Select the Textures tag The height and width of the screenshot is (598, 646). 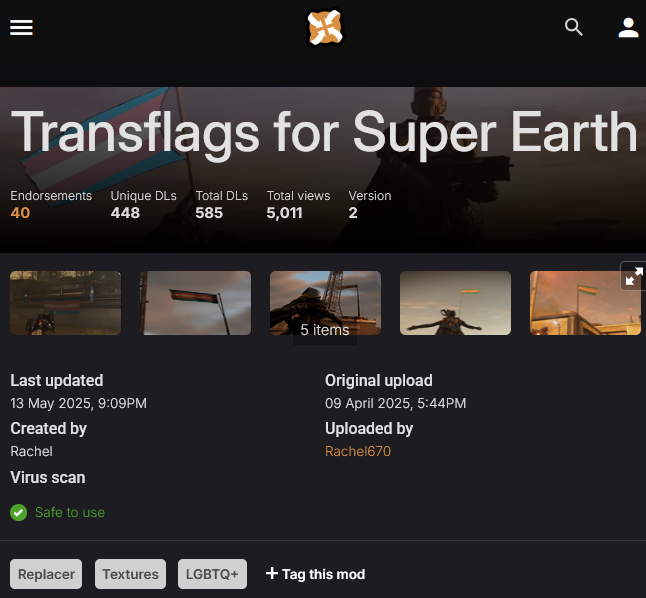click(x=130, y=574)
